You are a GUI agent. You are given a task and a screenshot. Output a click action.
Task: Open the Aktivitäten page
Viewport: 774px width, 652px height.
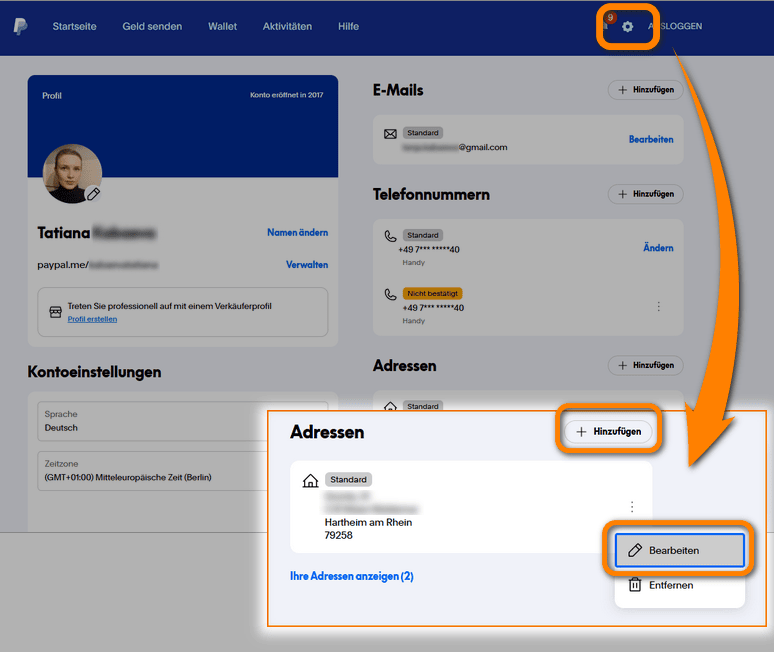point(287,27)
